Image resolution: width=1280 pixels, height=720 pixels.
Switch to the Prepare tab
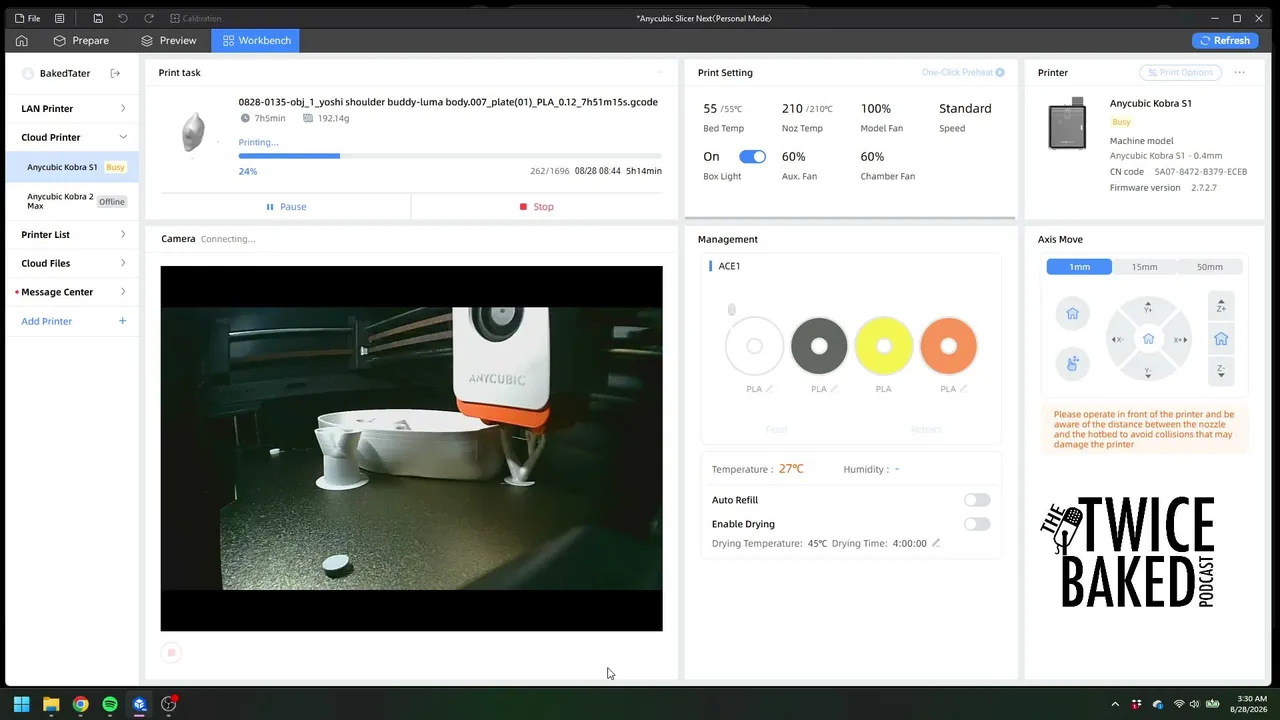(81, 41)
